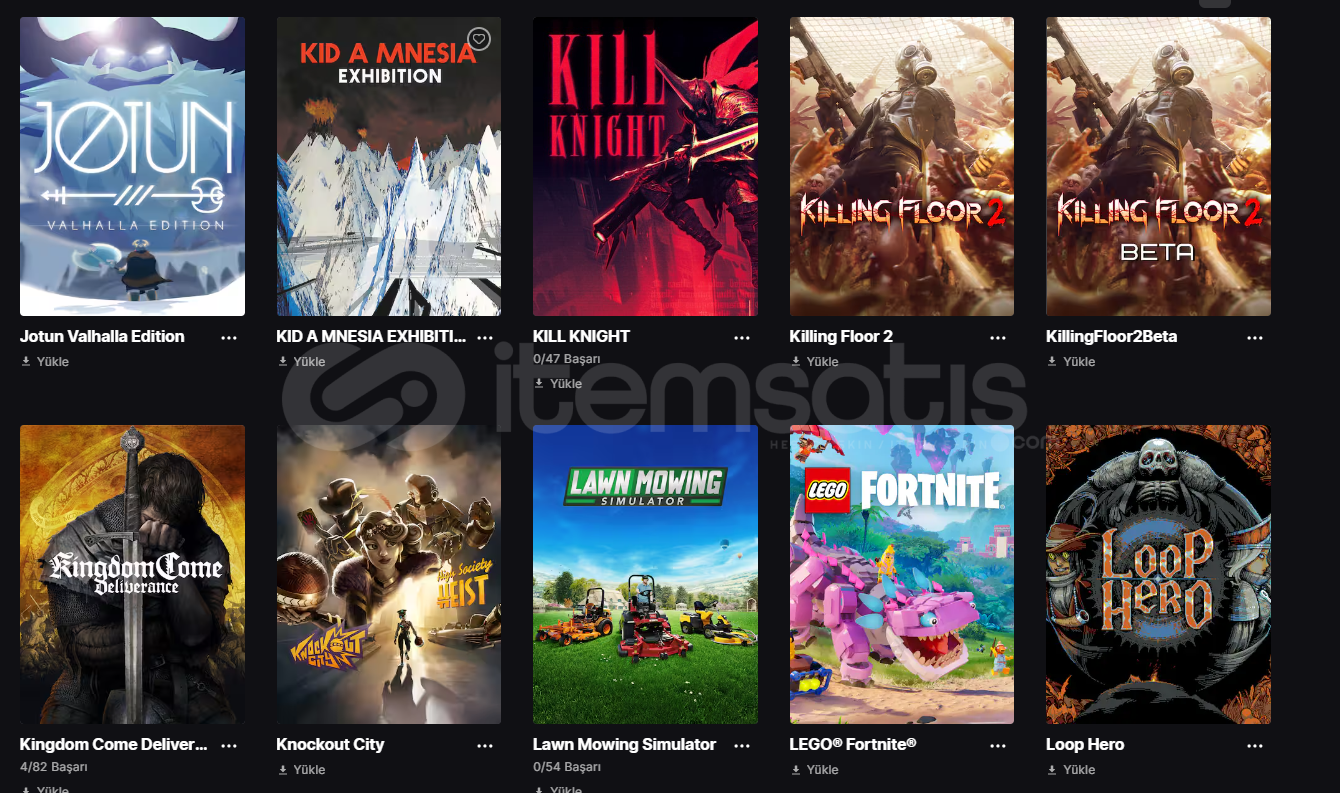Open the three-dot menu for KID A MNESIA EXHIBITION
Viewport: 1340px width, 793px height.
click(x=485, y=338)
